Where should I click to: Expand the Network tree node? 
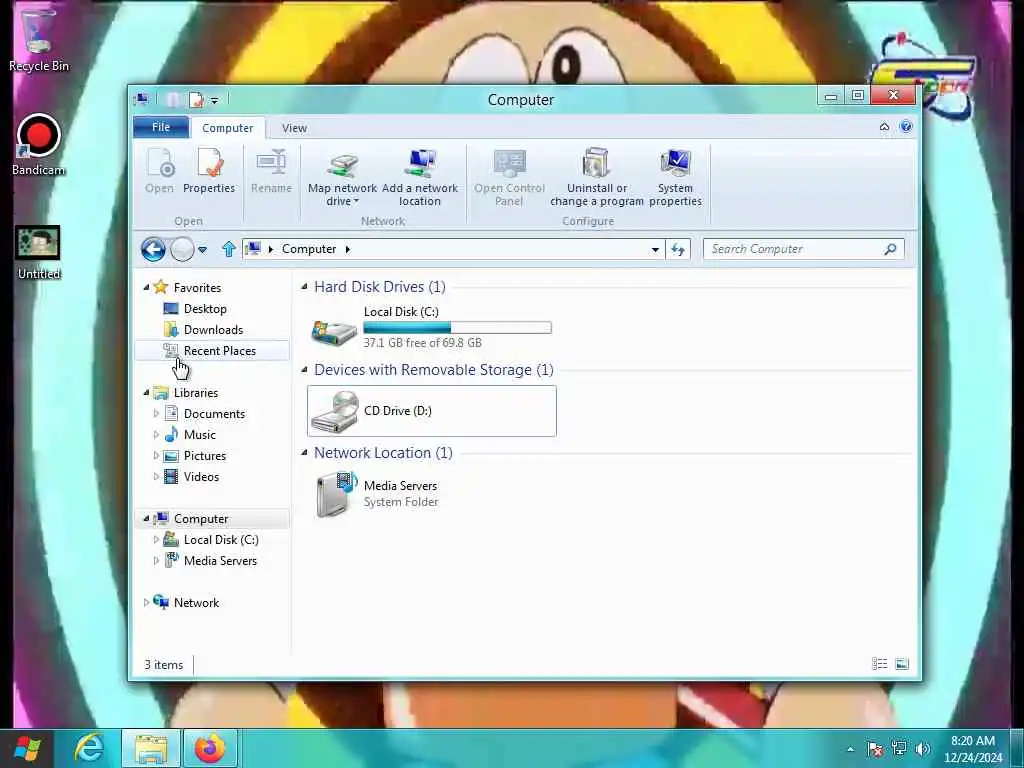pyautogui.click(x=146, y=603)
